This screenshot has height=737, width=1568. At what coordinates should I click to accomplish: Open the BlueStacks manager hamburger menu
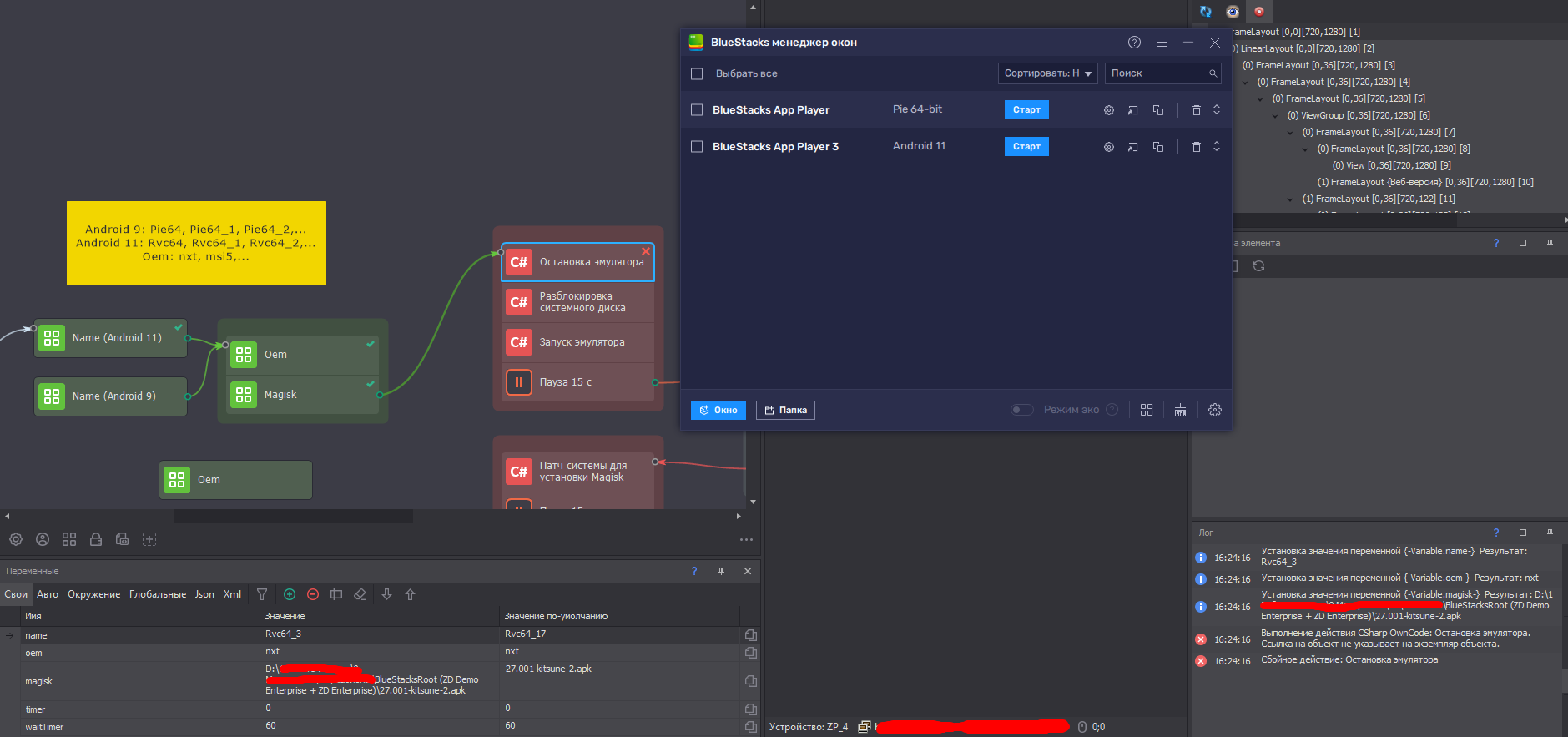coord(1162,43)
